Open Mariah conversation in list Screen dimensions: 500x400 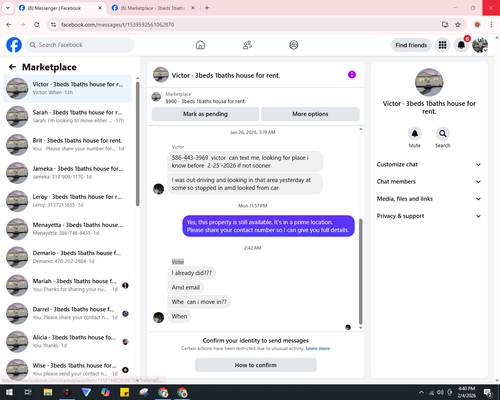point(67,285)
